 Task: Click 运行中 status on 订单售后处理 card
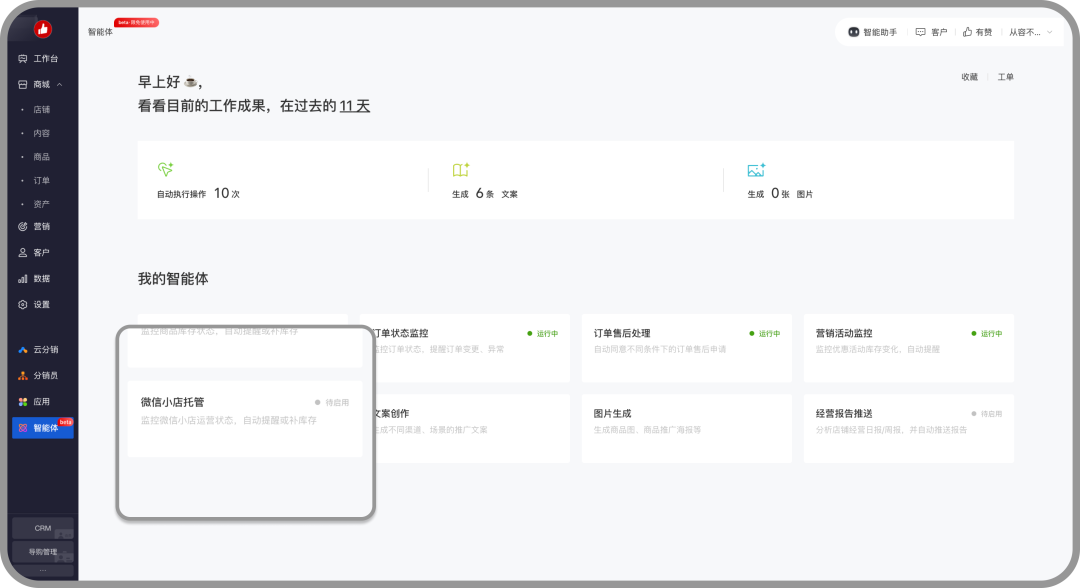[765, 333]
